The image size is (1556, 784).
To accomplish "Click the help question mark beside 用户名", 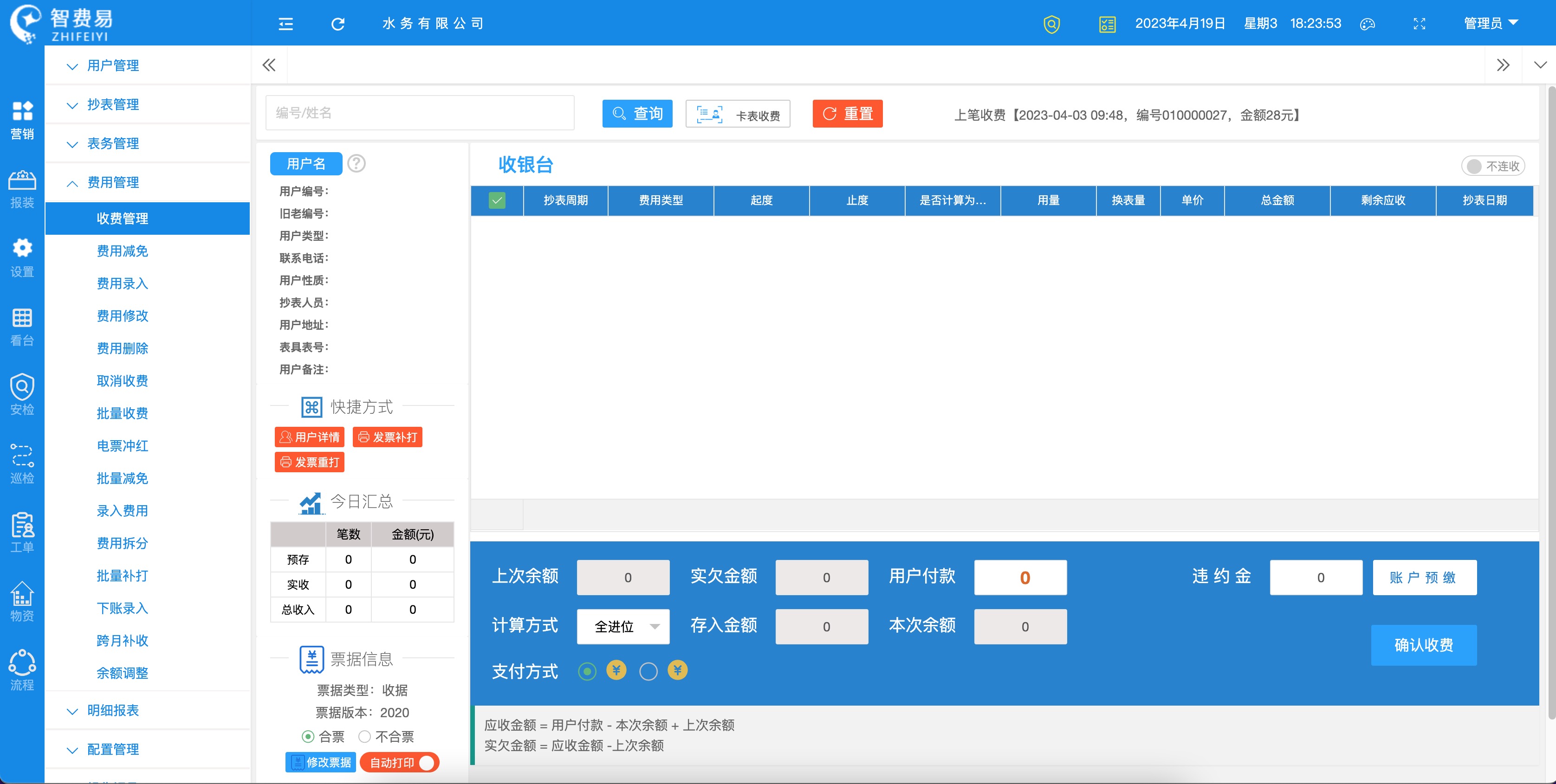I will click(x=357, y=164).
